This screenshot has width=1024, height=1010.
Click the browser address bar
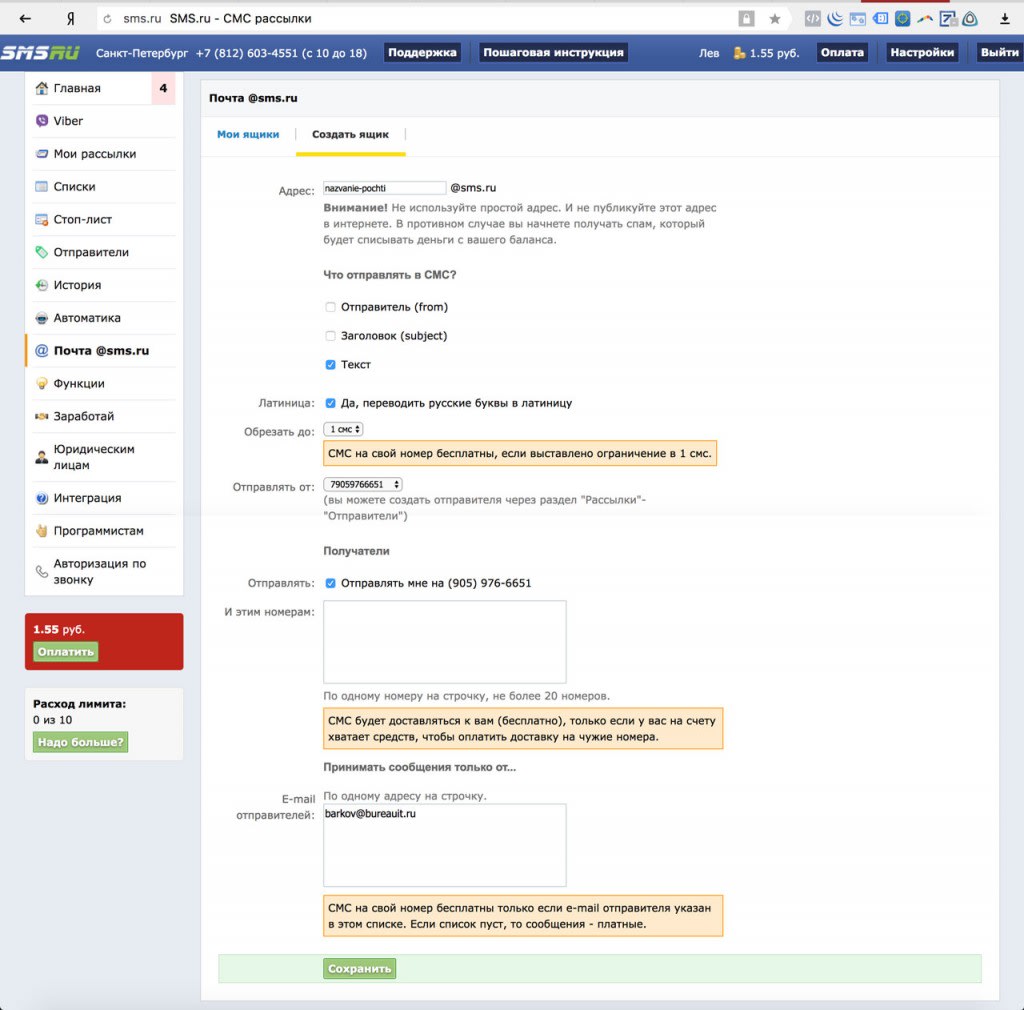pos(418,19)
